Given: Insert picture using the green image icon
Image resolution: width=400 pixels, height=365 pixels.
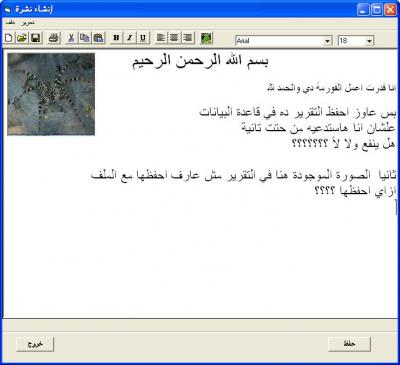Looking at the screenshot, I should tap(206, 38).
